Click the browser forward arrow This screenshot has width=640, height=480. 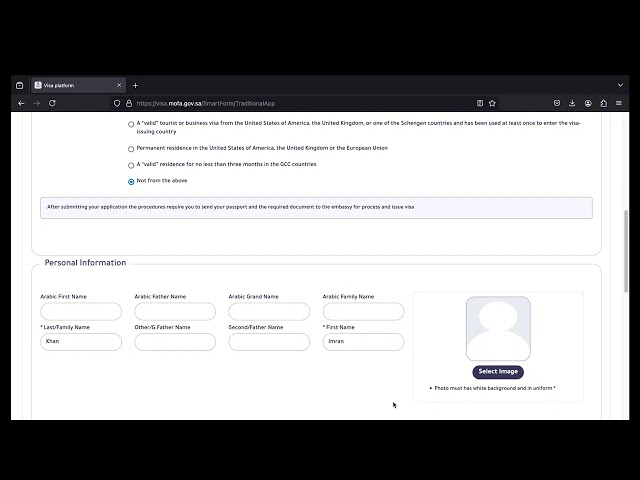(x=37, y=103)
